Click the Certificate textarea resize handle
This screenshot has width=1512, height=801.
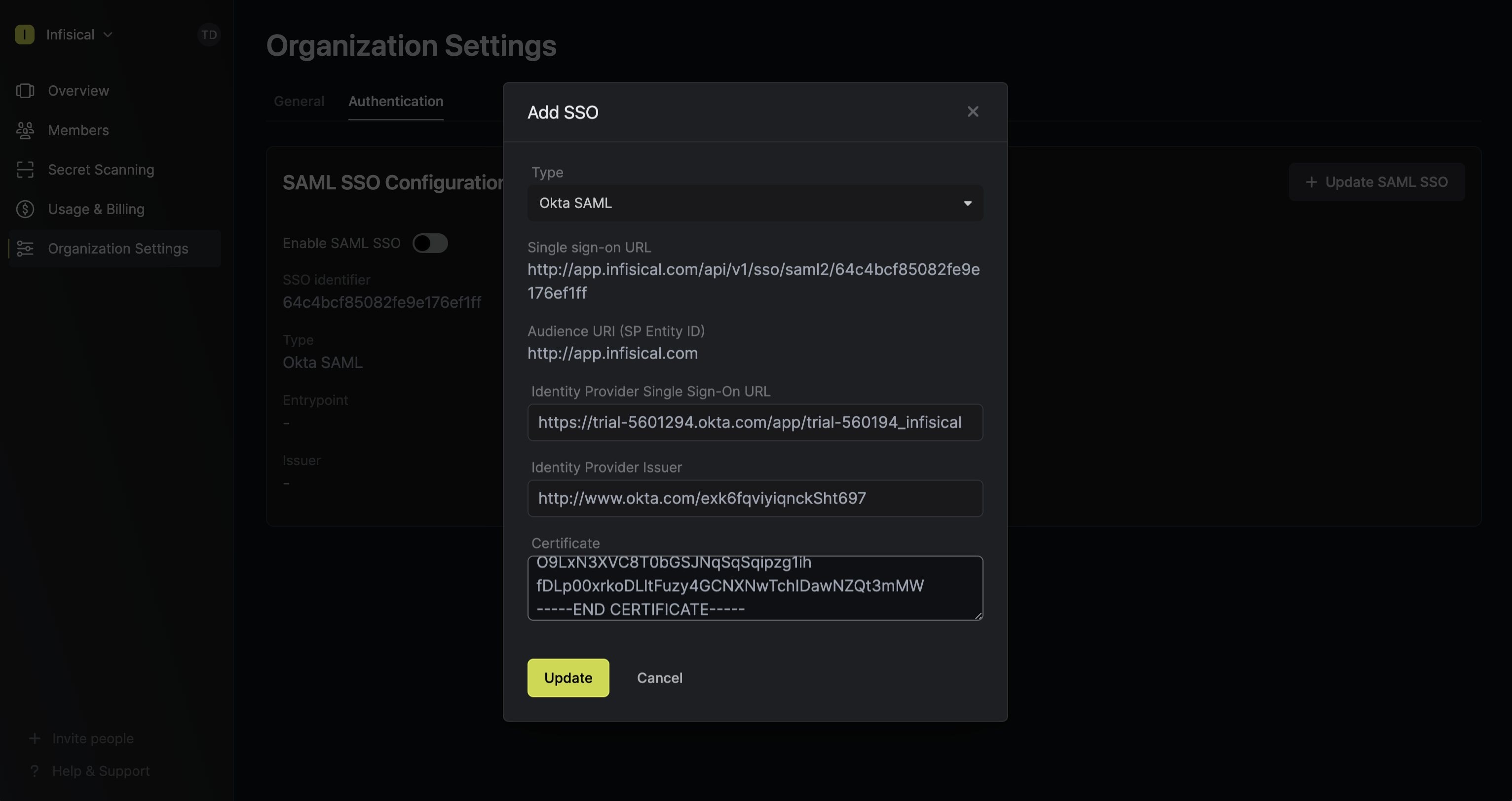pos(978,615)
